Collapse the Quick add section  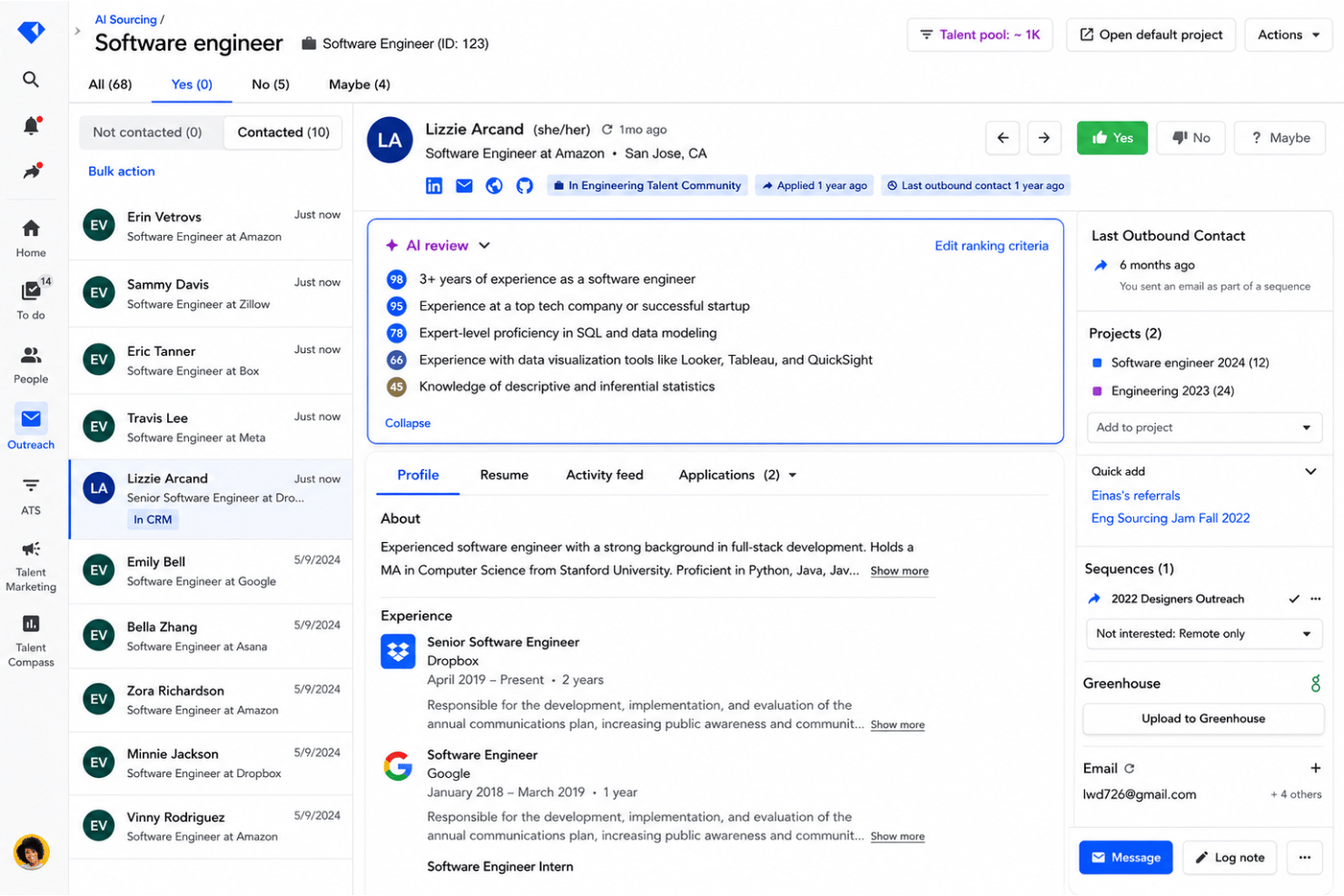[x=1310, y=471]
